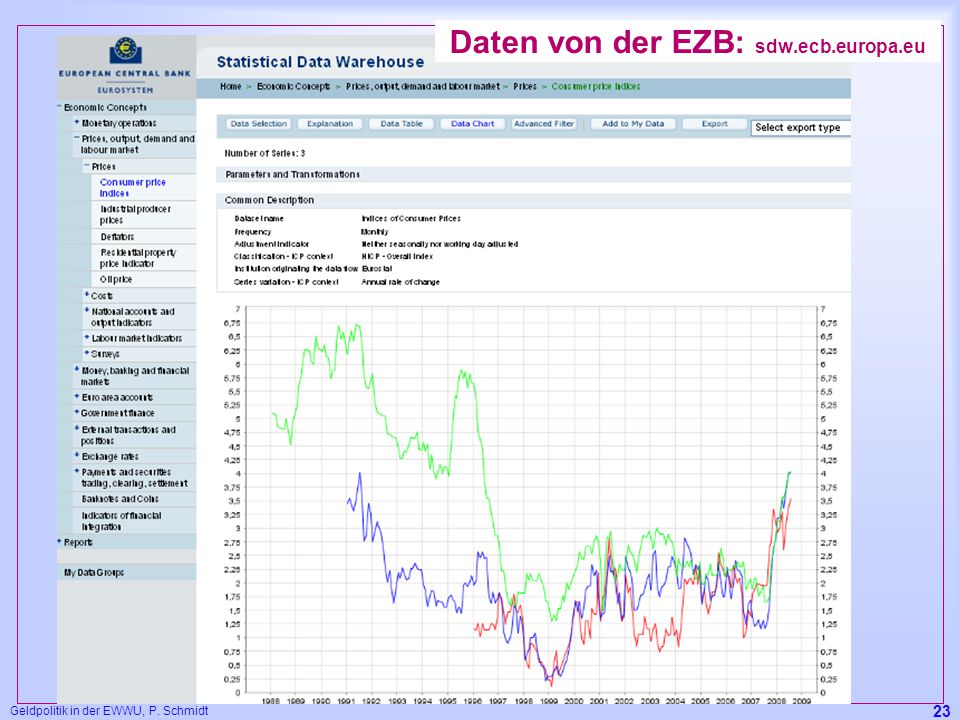The image size is (960, 720).
Task: Click the slide page number 23
Action: (941, 711)
